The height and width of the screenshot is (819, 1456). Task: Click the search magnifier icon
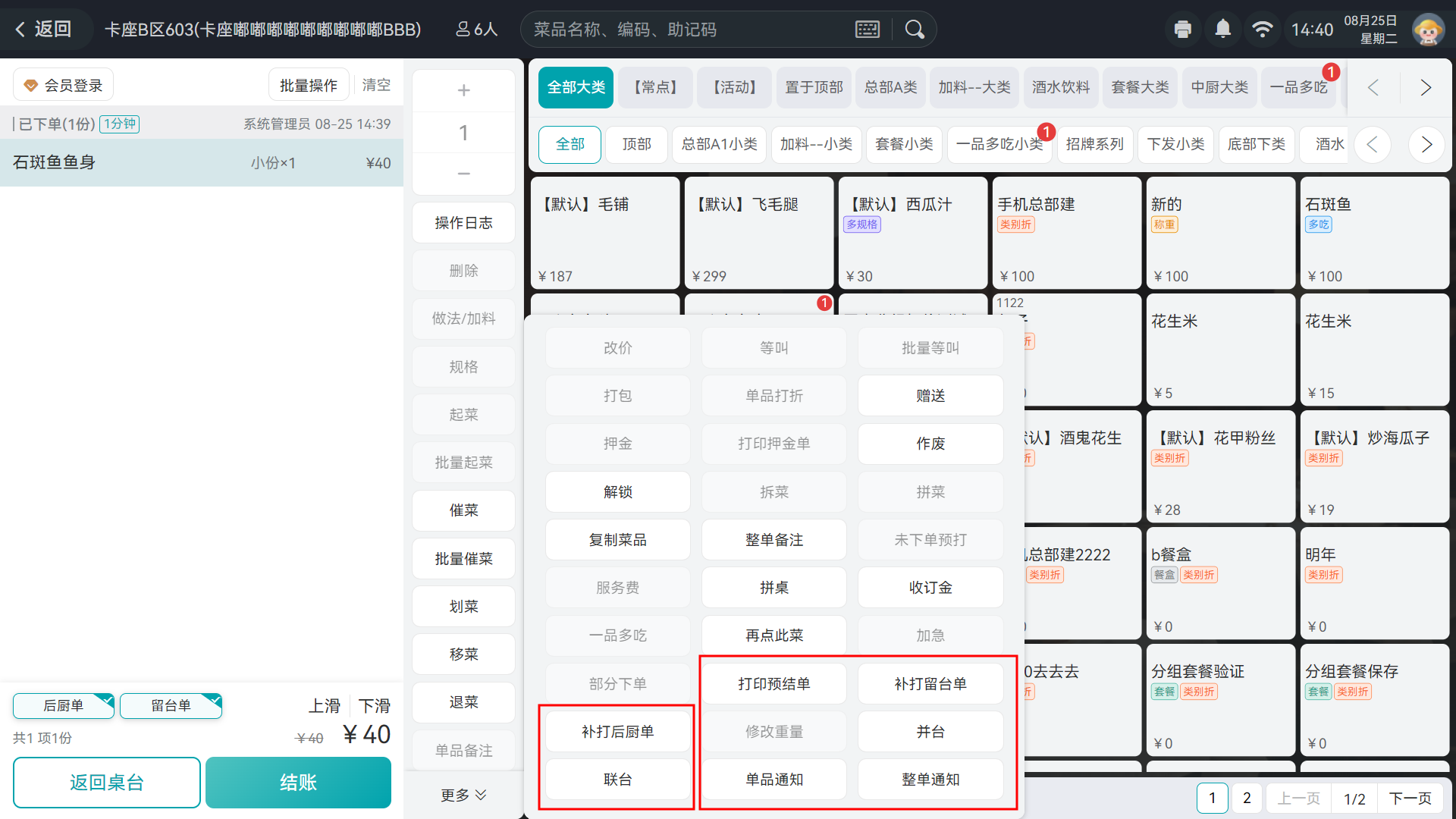pyautogui.click(x=915, y=30)
